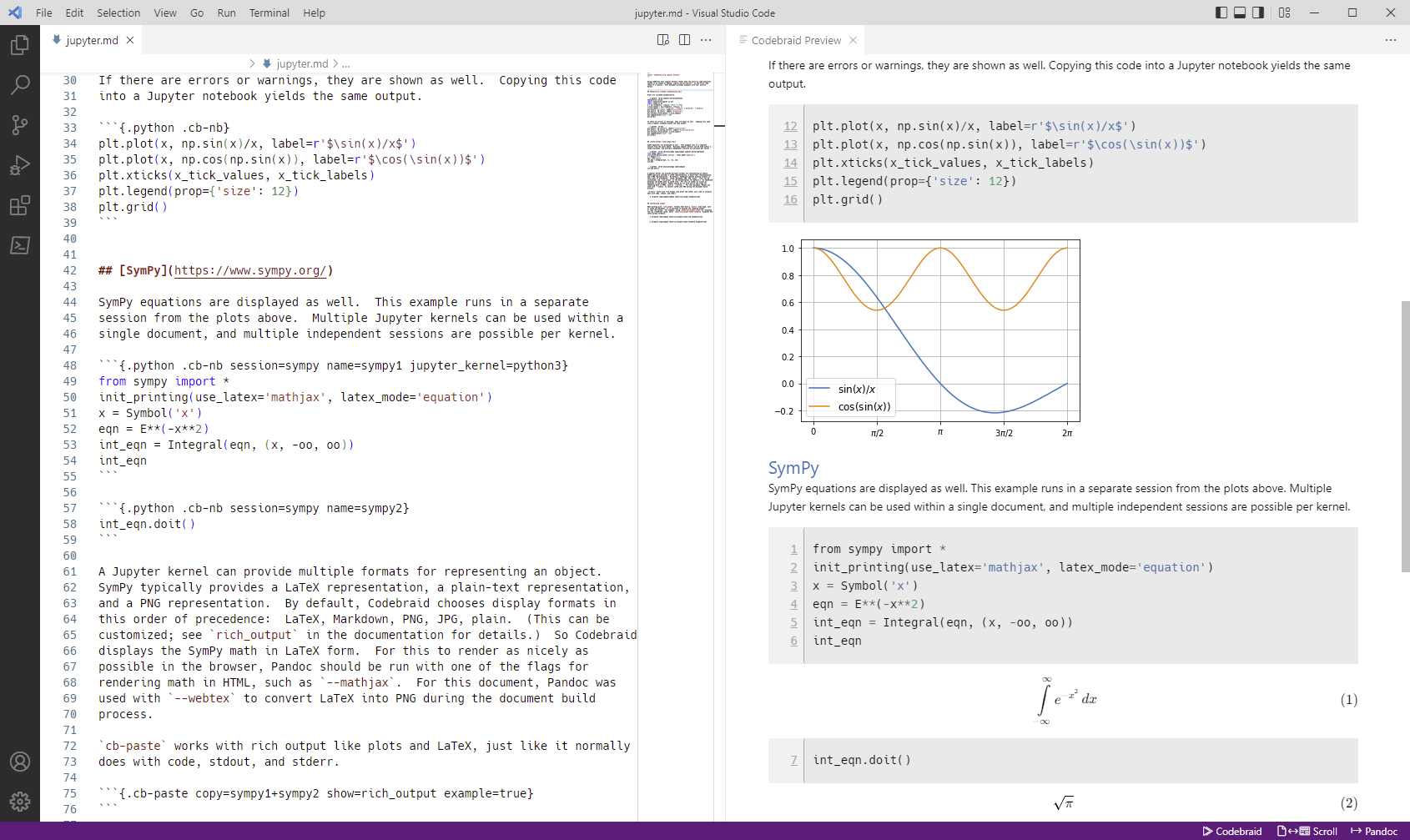This screenshot has width=1410, height=840.
Task: Click the sin(x)/x plot image in preview
Action: (927, 340)
